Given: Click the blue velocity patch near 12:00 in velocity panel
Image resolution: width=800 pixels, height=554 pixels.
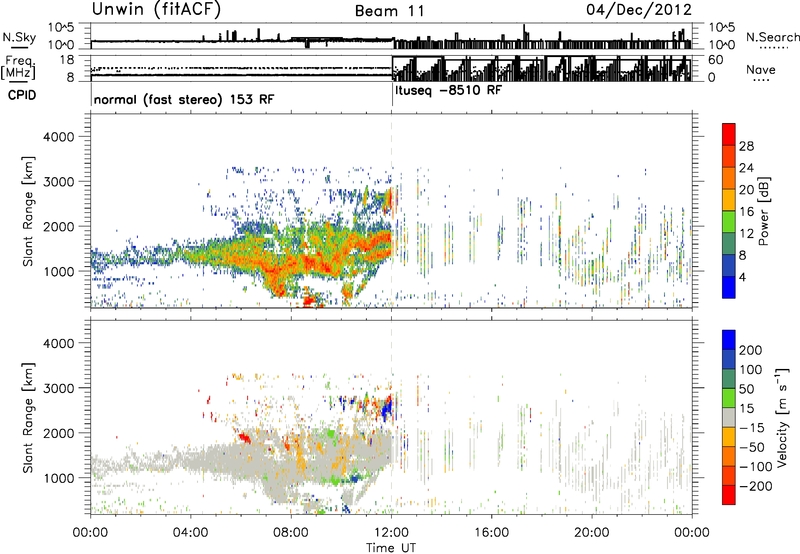Looking at the screenshot, I should 387,408.
